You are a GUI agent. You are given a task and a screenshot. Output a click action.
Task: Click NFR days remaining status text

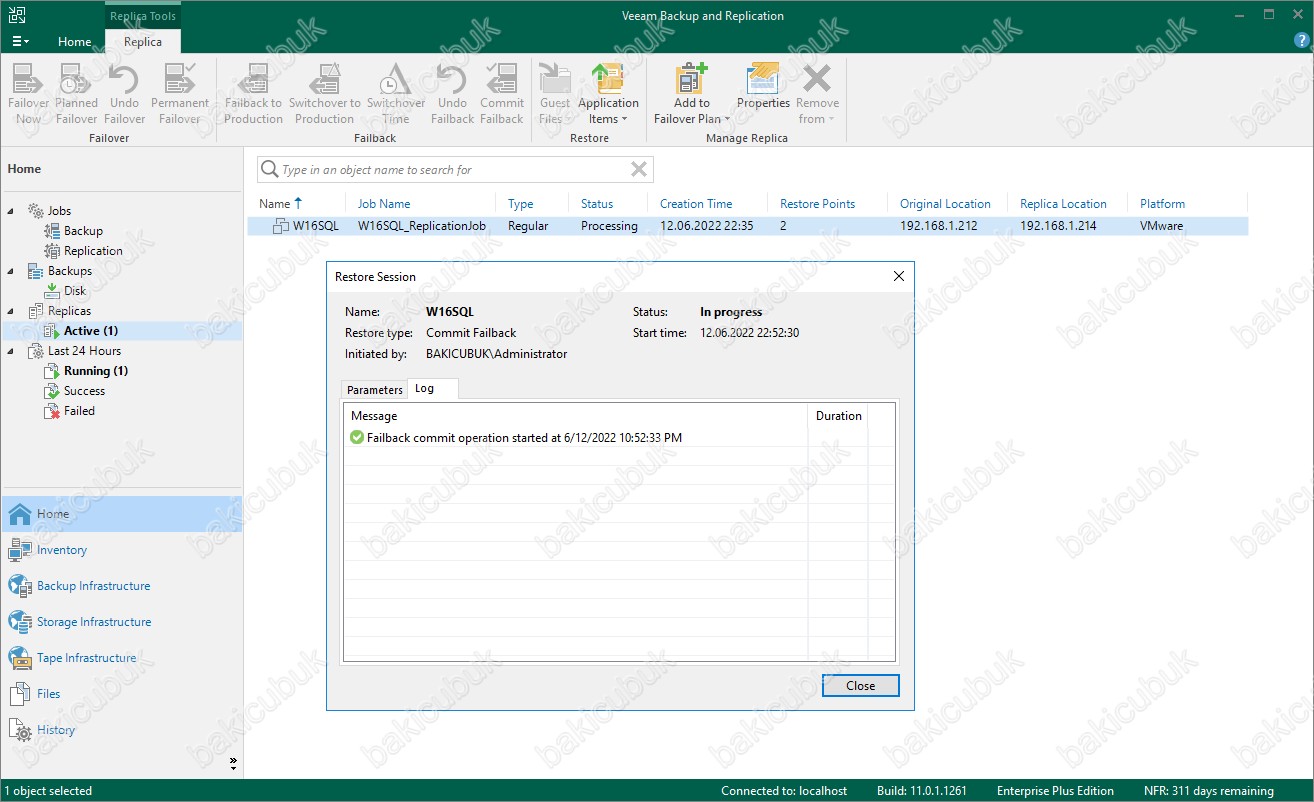coord(1209,791)
